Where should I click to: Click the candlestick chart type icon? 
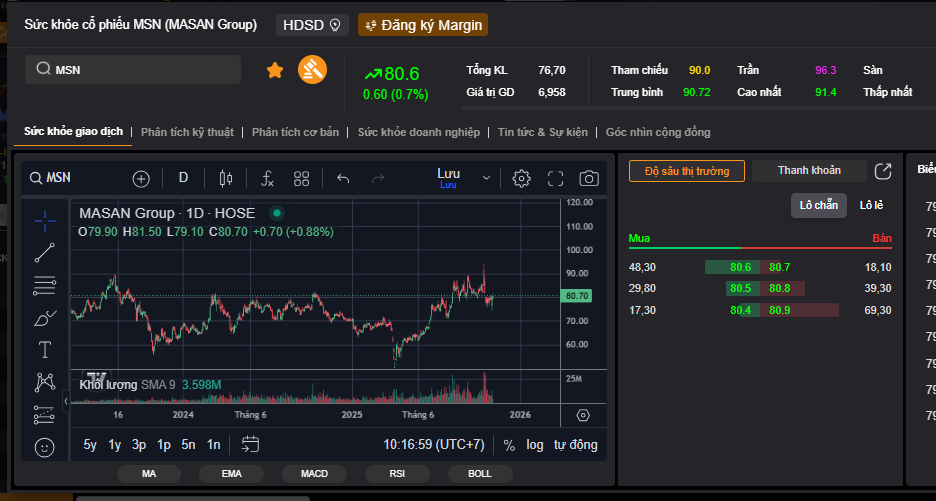225,178
